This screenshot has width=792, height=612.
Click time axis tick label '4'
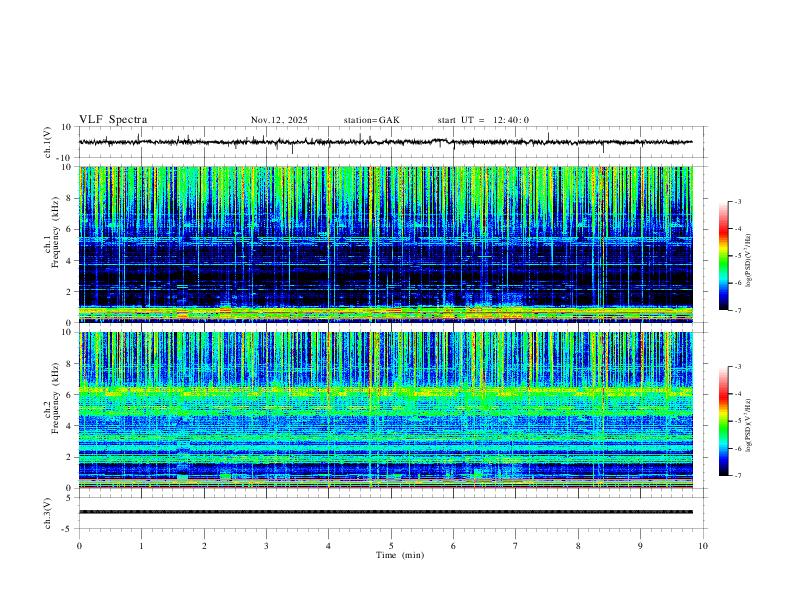click(329, 546)
